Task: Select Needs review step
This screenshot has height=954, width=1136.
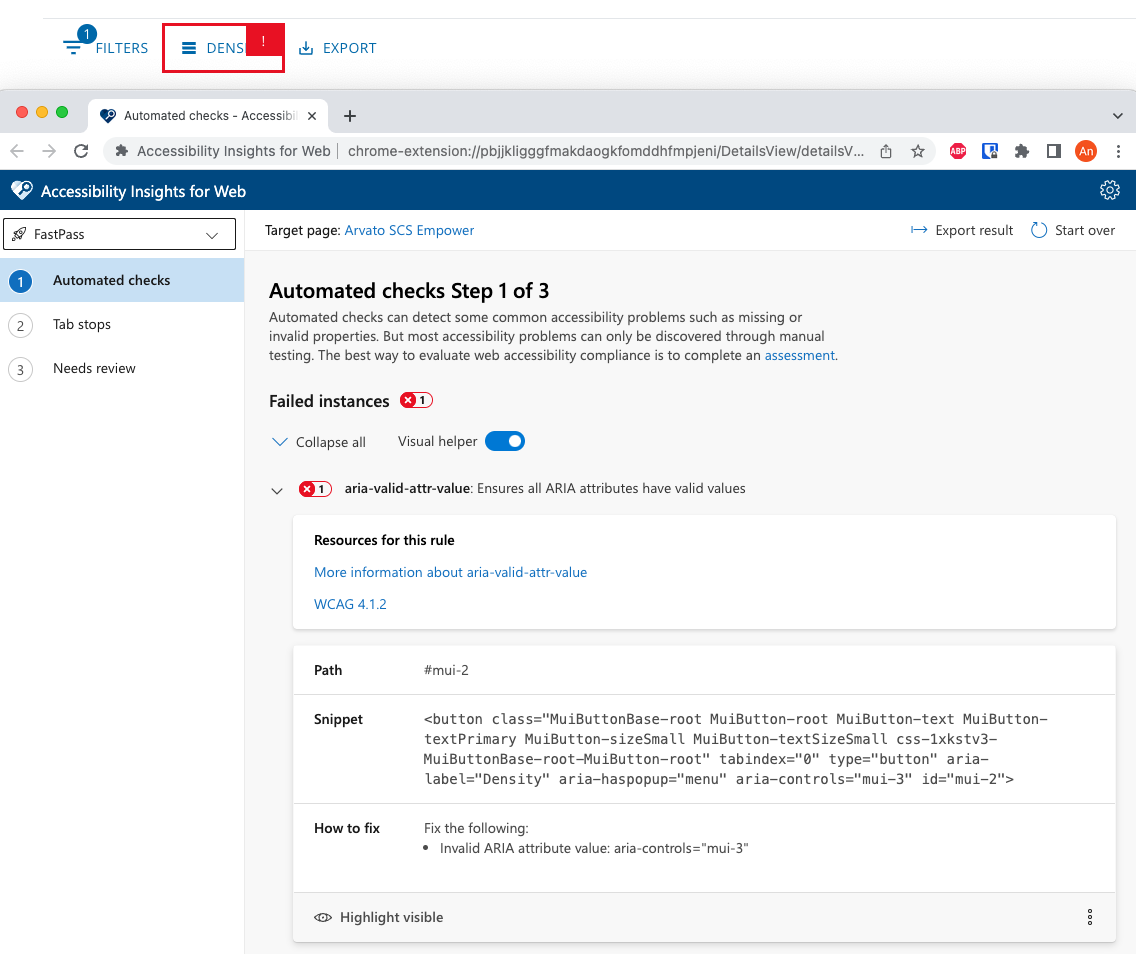Action: click(122, 369)
